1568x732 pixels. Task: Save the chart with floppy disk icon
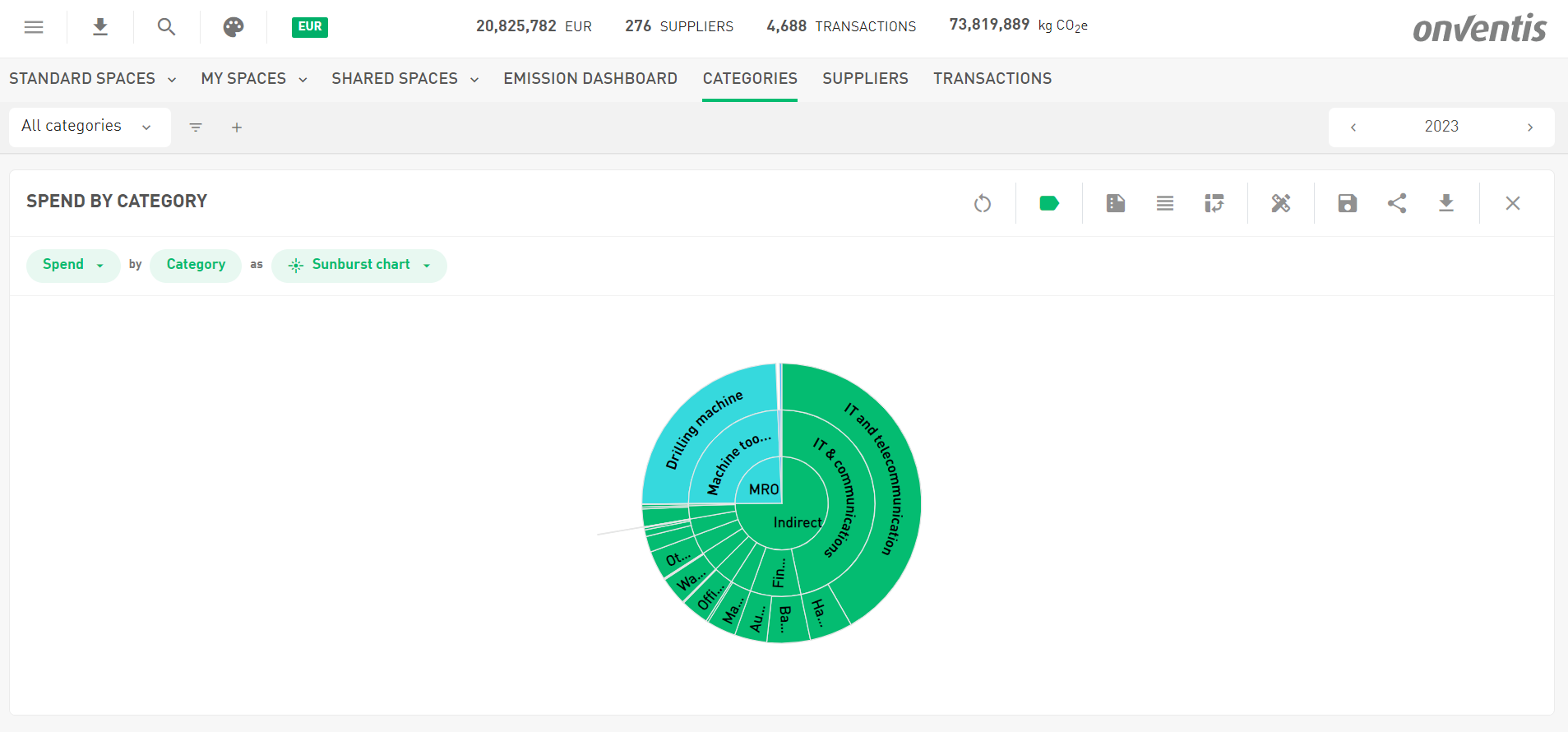click(x=1347, y=203)
